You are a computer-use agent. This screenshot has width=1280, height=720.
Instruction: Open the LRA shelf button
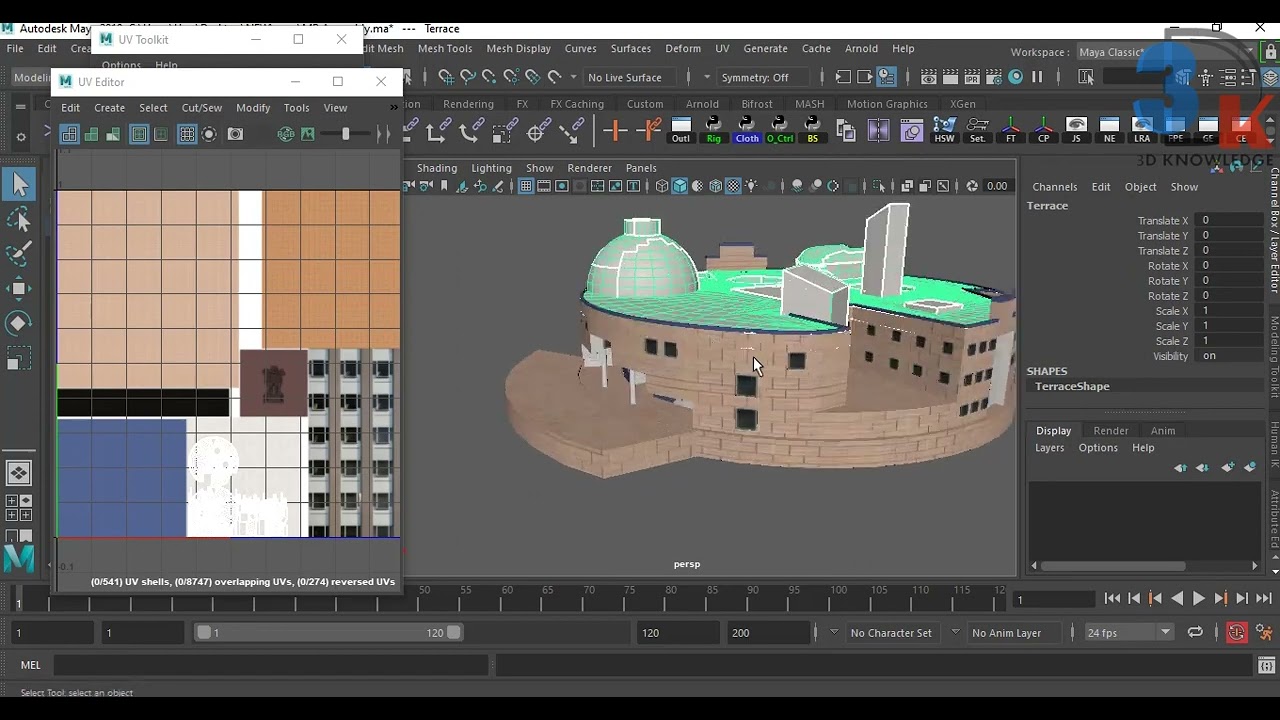(1142, 130)
